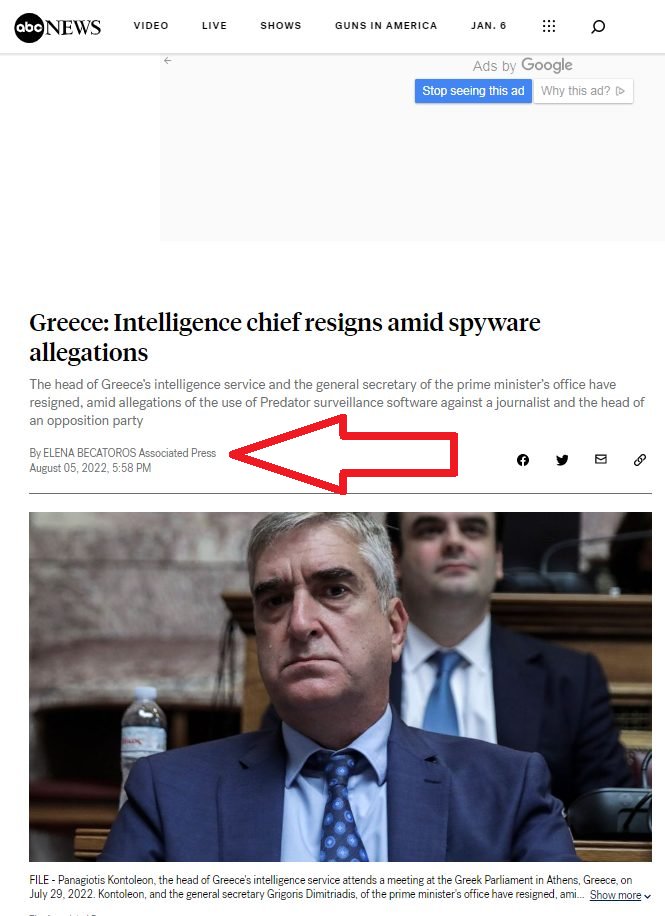Click the AdChoices triangle icon
The image size is (665, 916).
point(621,91)
